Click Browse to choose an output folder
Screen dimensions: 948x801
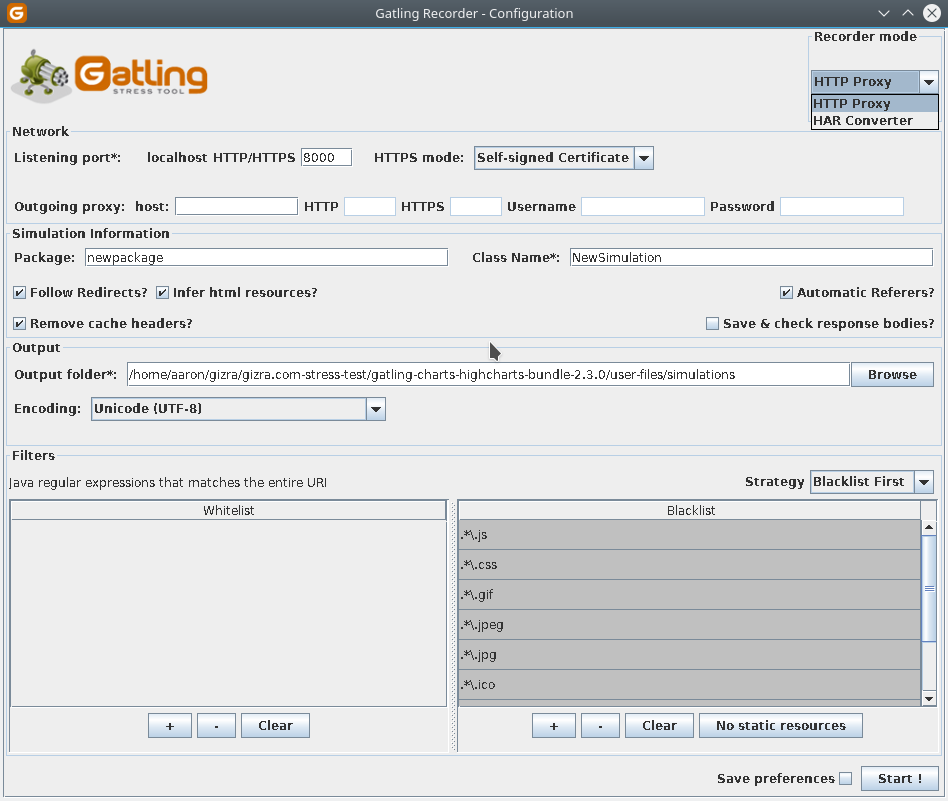891,373
